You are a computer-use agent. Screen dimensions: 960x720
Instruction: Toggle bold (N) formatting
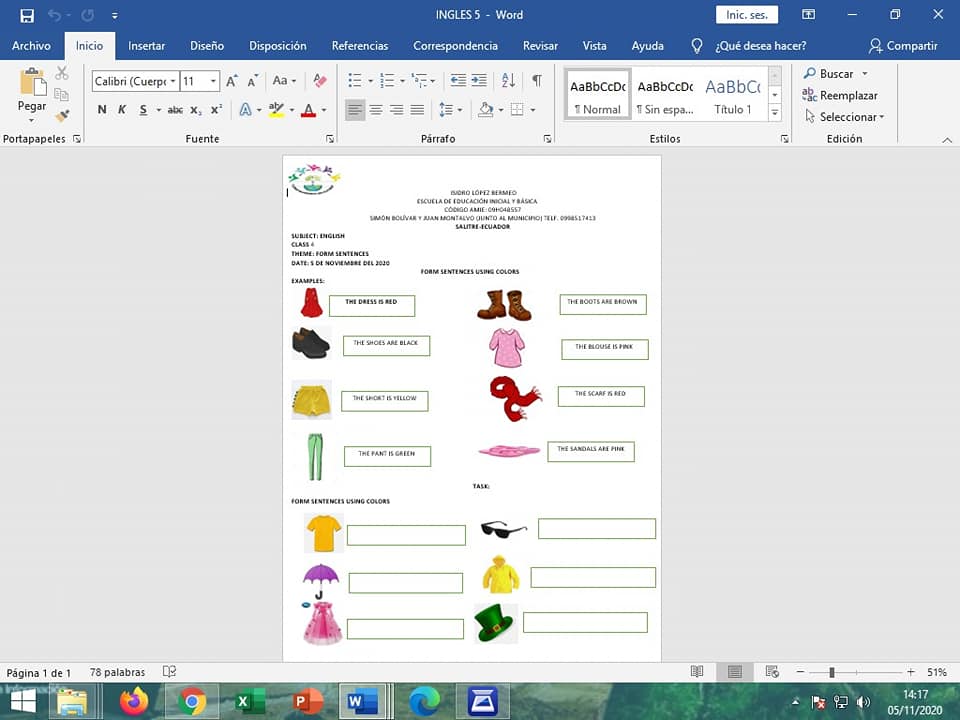[102, 110]
